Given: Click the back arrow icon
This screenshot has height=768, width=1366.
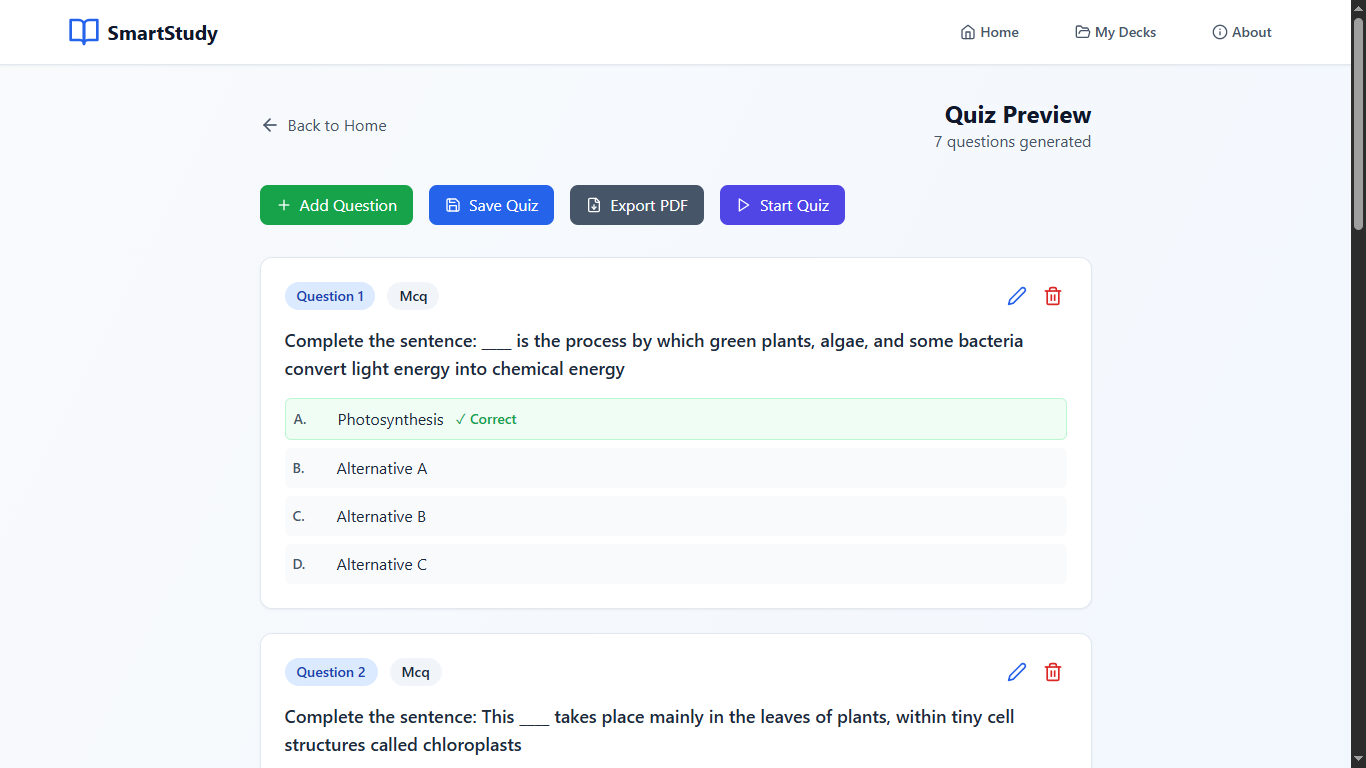Looking at the screenshot, I should click(x=270, y=125).
